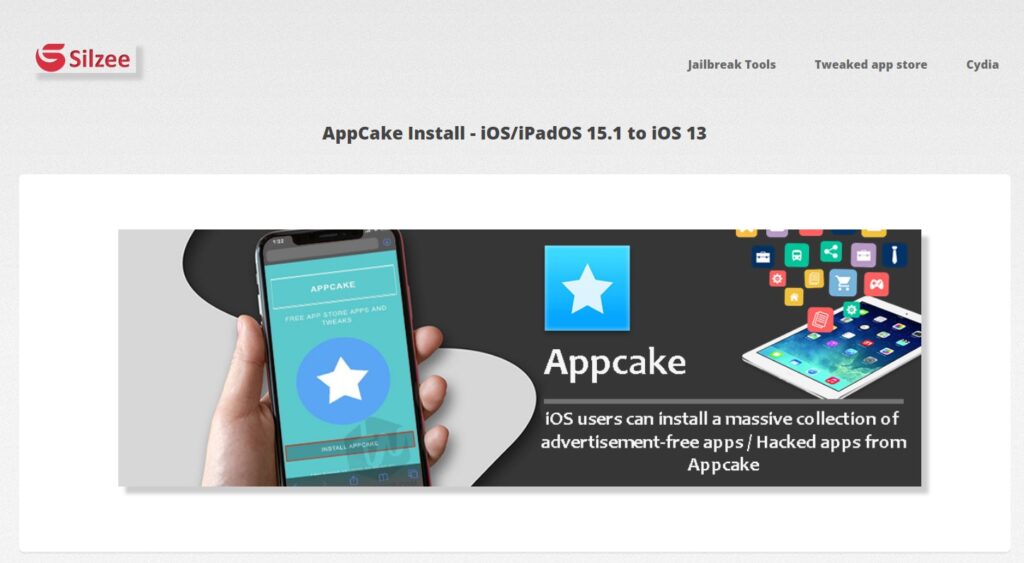Viewport: 1024px width, 563px height.
Task: Click the iPad image in the banner
Action: 833,347
